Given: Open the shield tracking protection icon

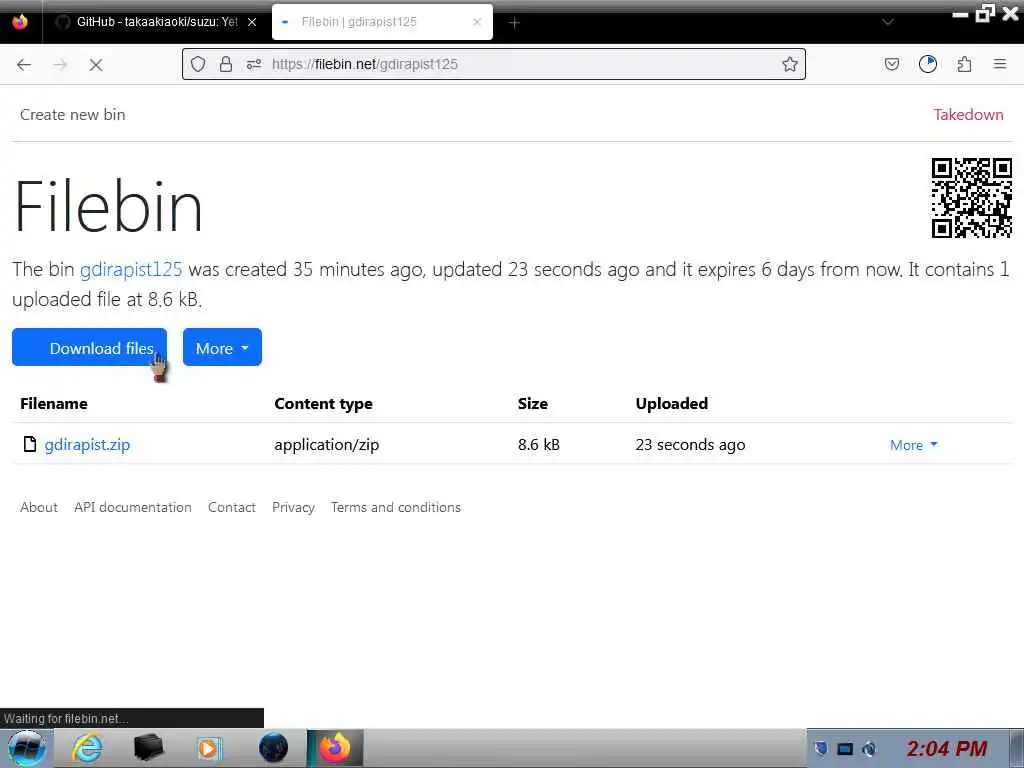Looking at the screenshot, I should coord(198,64).
